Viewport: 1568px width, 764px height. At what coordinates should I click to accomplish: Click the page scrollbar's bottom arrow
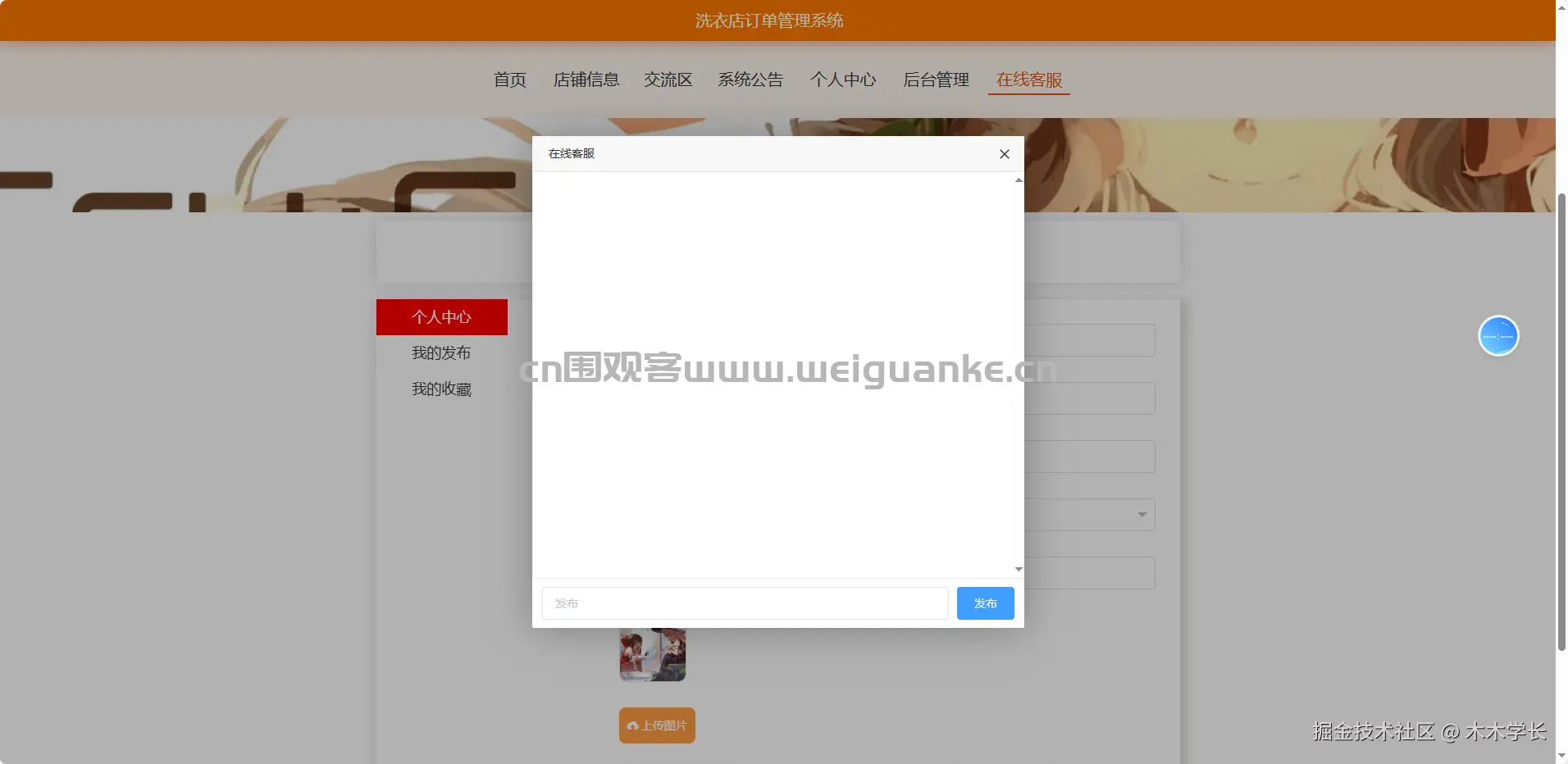pyautogui.click(x=1561, y=755)
